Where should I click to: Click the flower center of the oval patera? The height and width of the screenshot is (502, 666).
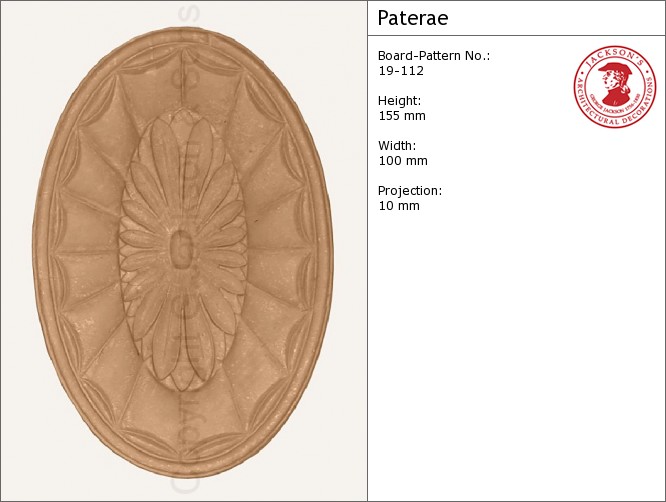(x=181, y=250)
